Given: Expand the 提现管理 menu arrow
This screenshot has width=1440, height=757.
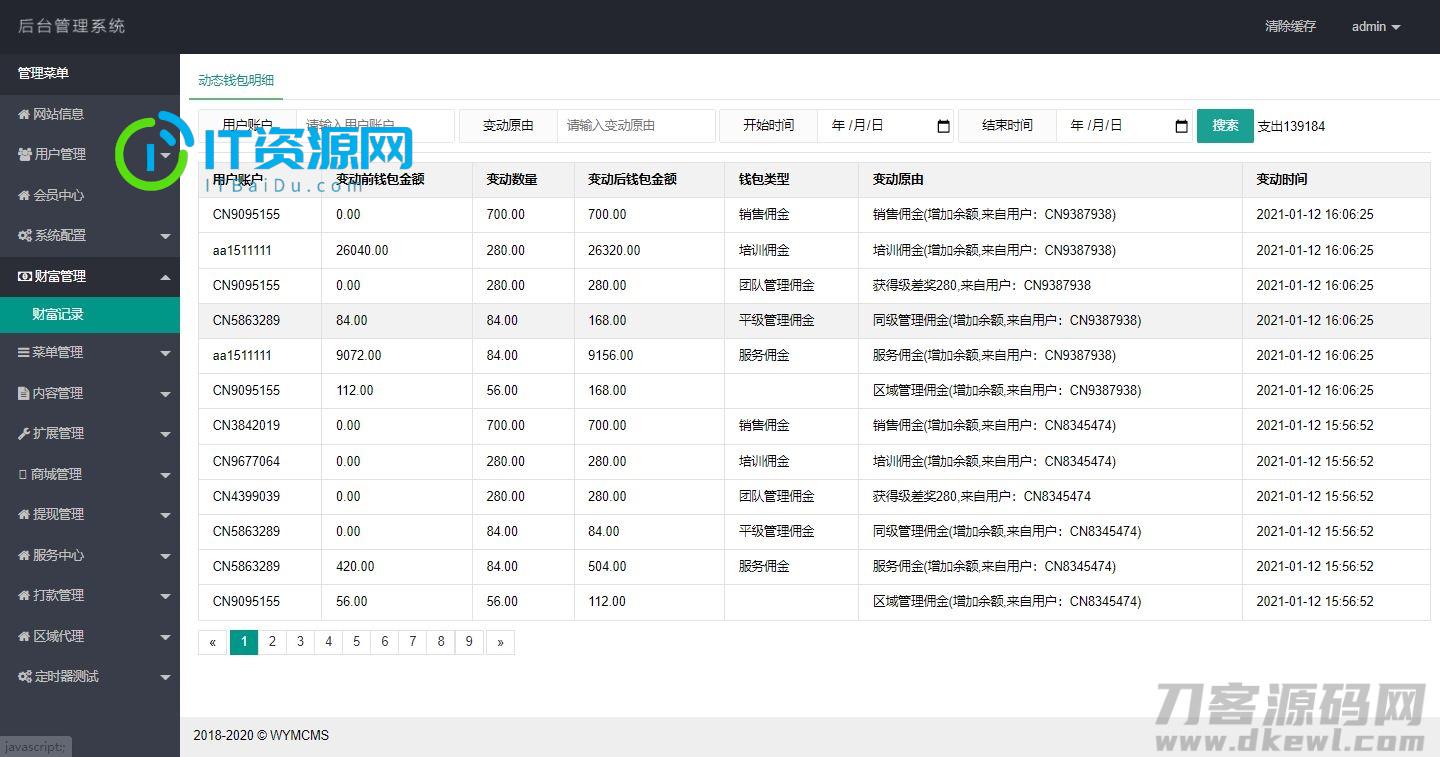Looking at the screenshot, I should 165,515.
